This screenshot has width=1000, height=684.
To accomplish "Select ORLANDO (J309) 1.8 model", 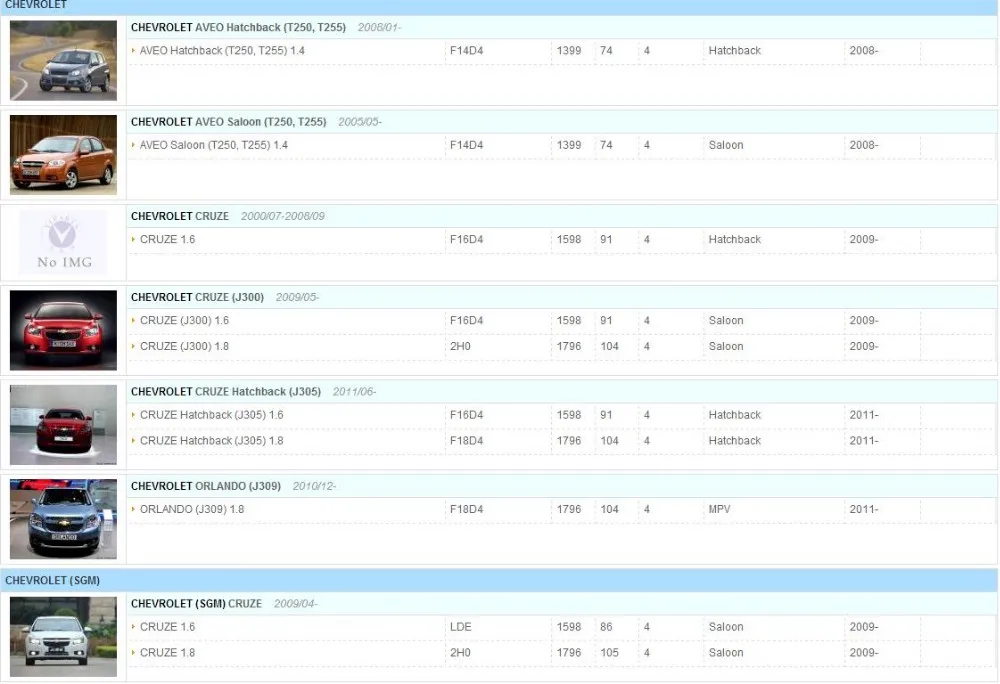I will (192, 509).
